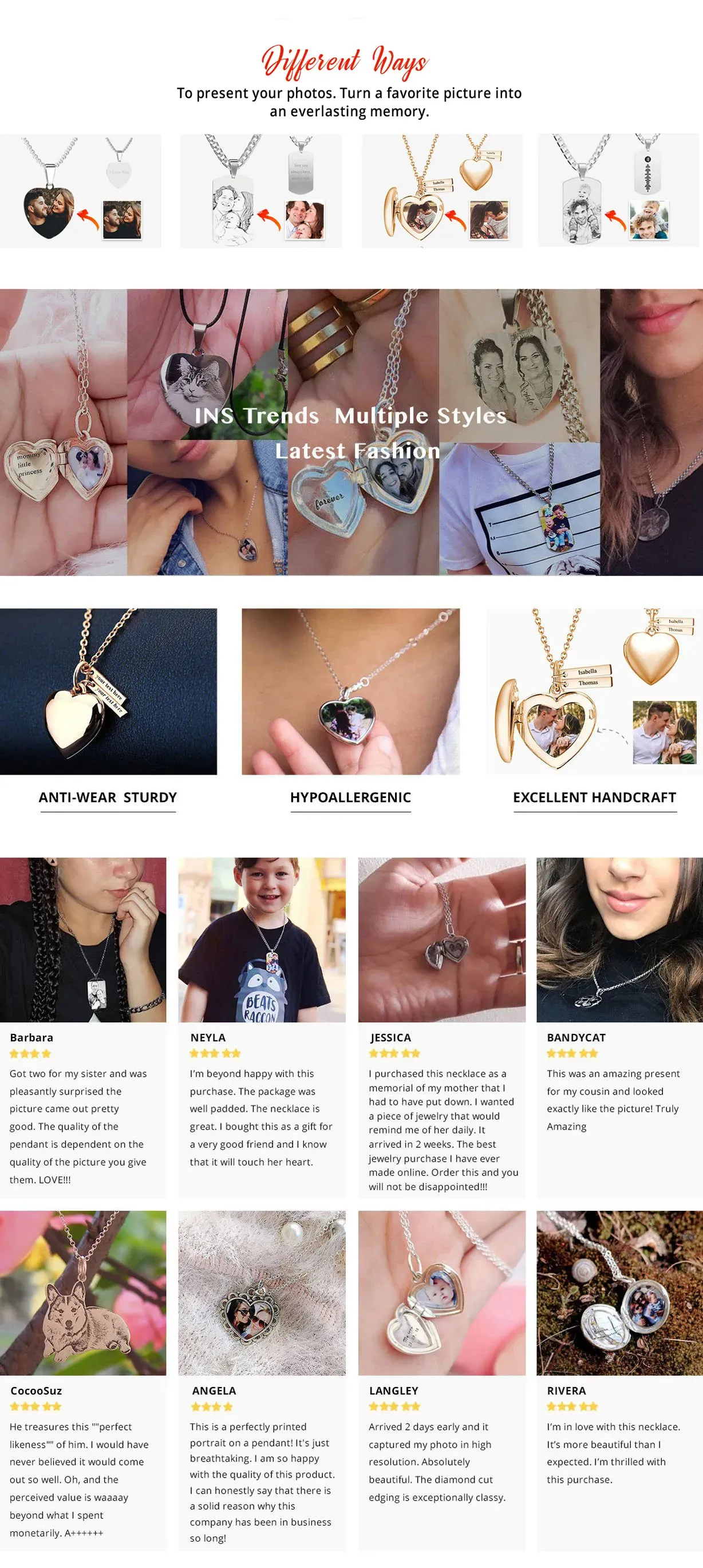Click the INS Trends Multiple Styles banner
This screenshot has height=1568, width=703.
point(351,432)
